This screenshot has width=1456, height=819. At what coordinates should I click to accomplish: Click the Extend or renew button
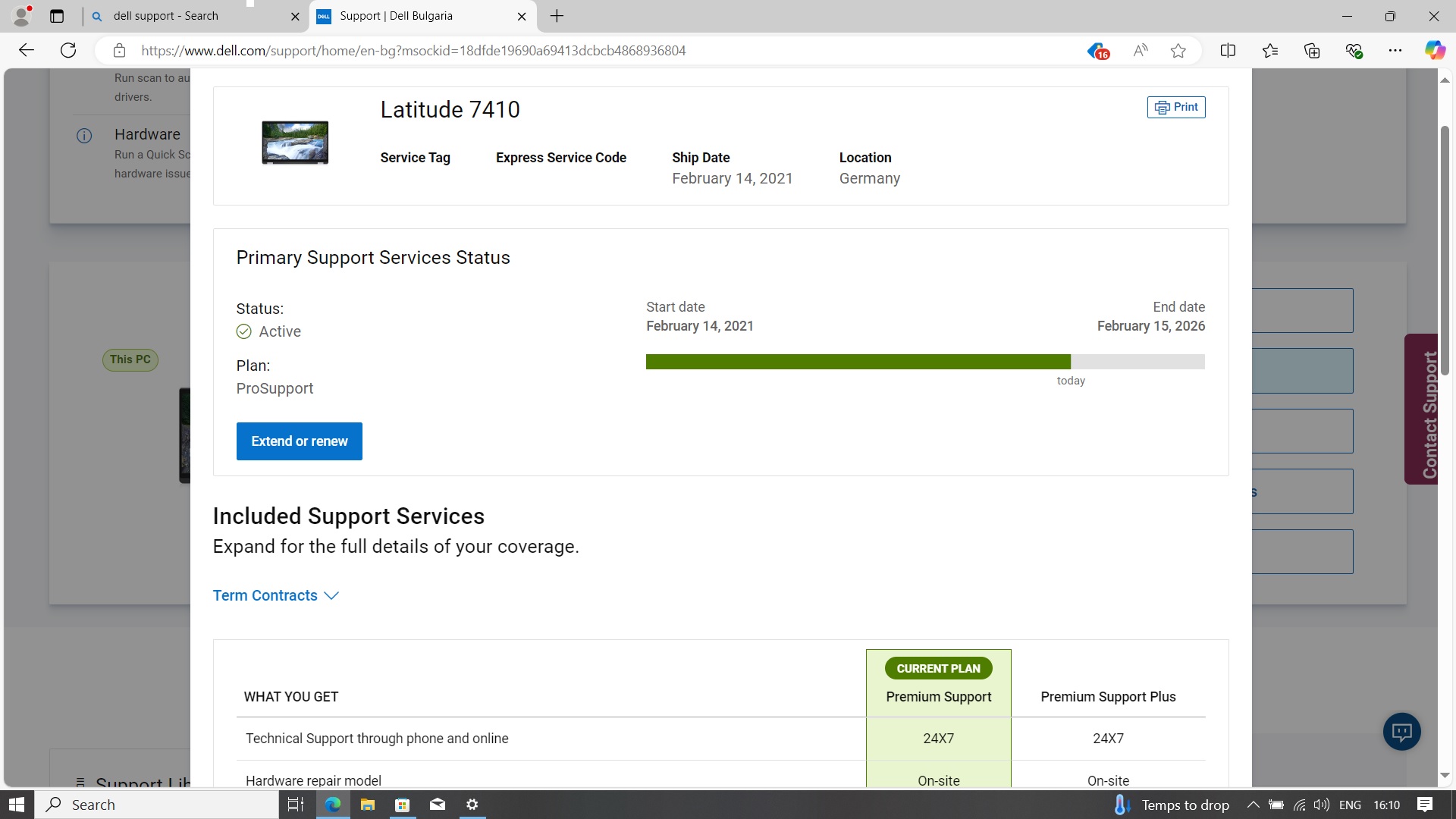pos(300,441)
